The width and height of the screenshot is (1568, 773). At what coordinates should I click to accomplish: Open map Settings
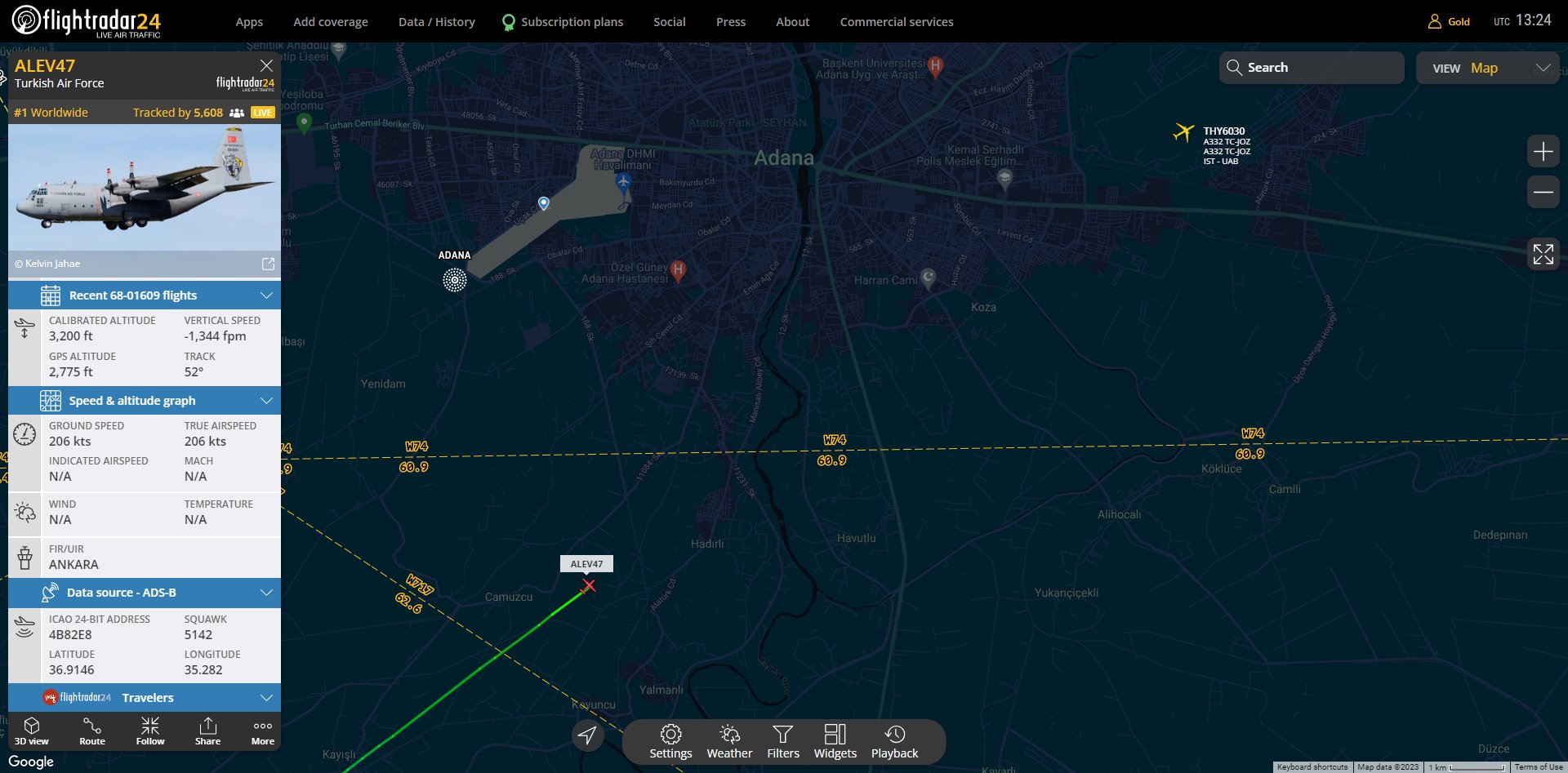pos(670,742)
